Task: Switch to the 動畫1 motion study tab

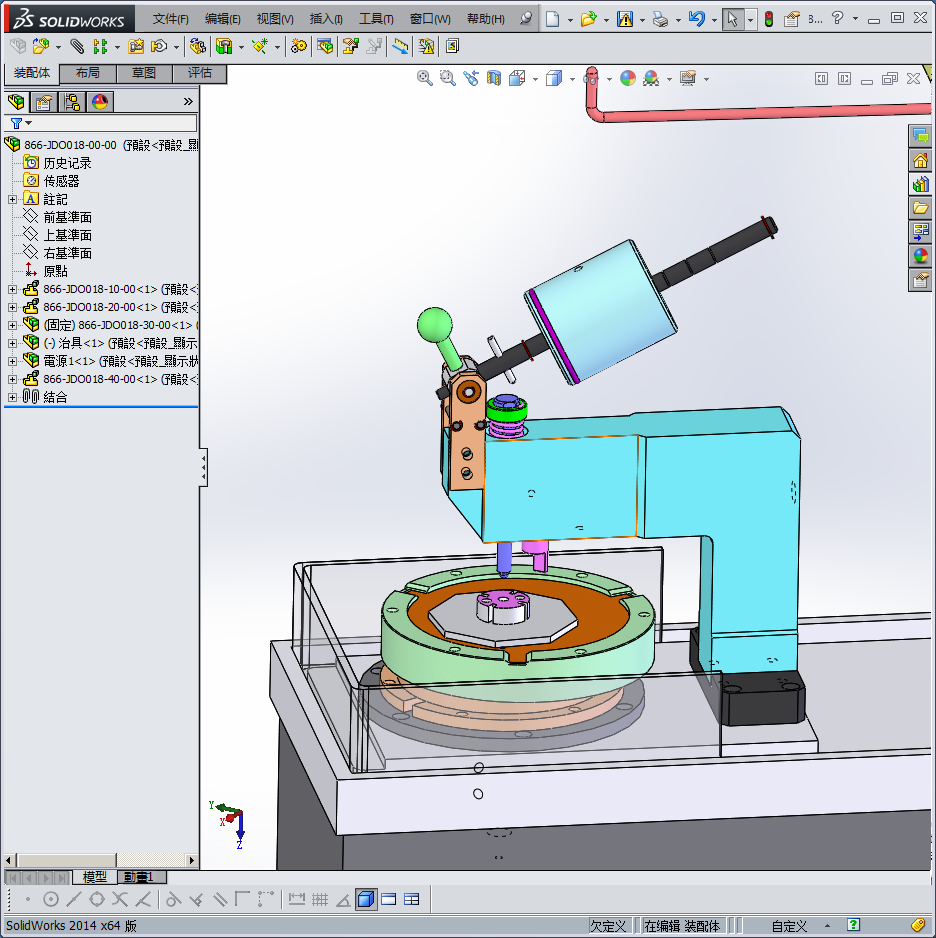Action: (140, 877)
